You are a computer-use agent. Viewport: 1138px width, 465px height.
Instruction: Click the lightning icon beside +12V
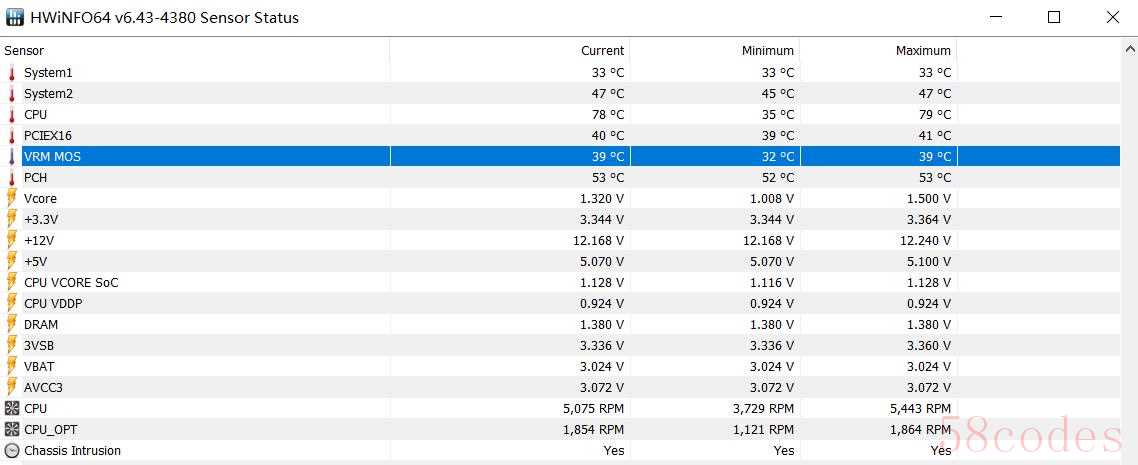(12, 240)
